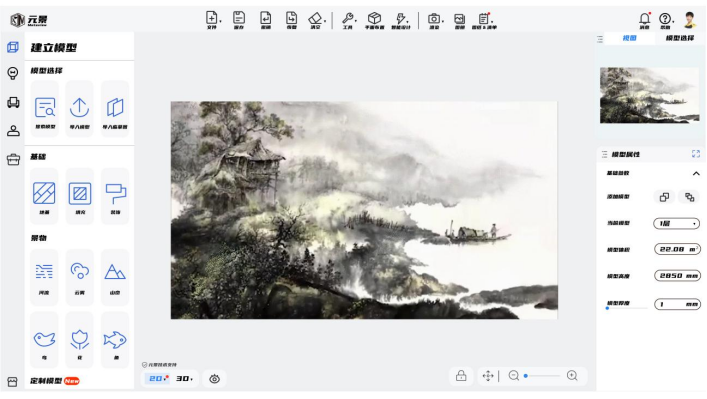The width and height of the screenshot is (707, 399).
Task: Click the zoom-in magnifier button
Action: coord(572,376)
